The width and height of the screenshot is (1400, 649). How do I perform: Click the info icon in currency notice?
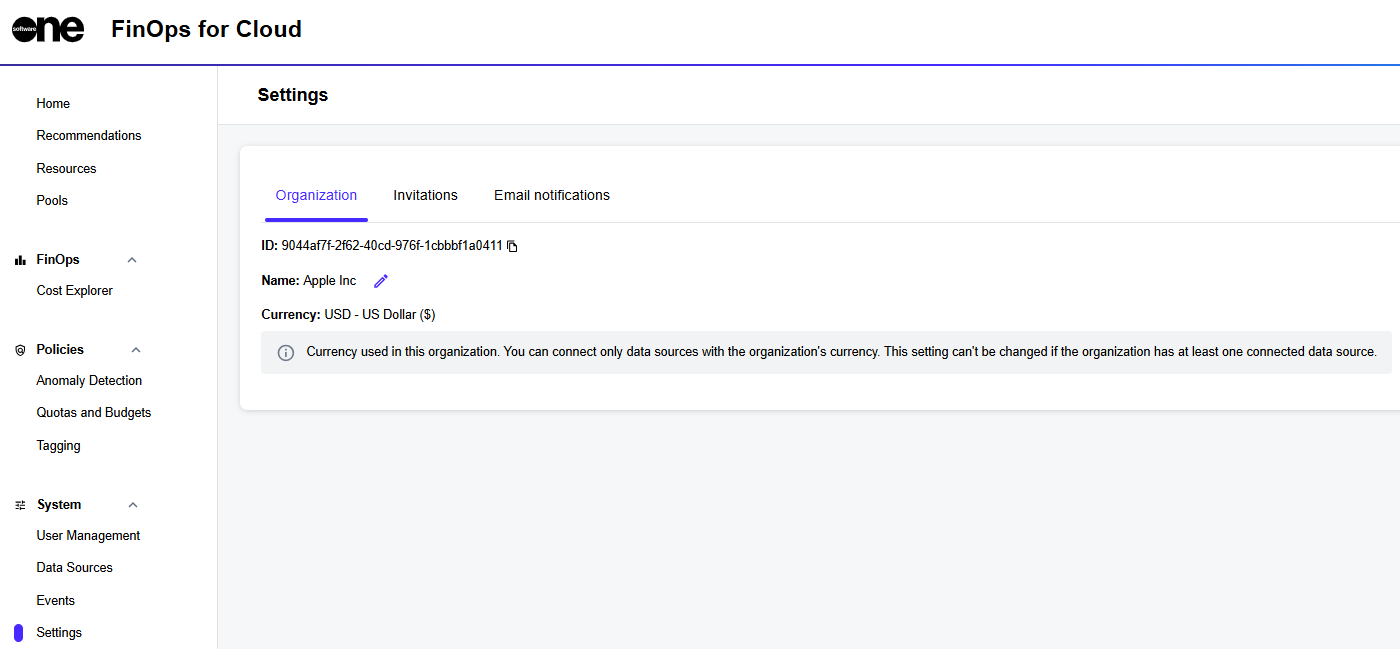(286, 353)
